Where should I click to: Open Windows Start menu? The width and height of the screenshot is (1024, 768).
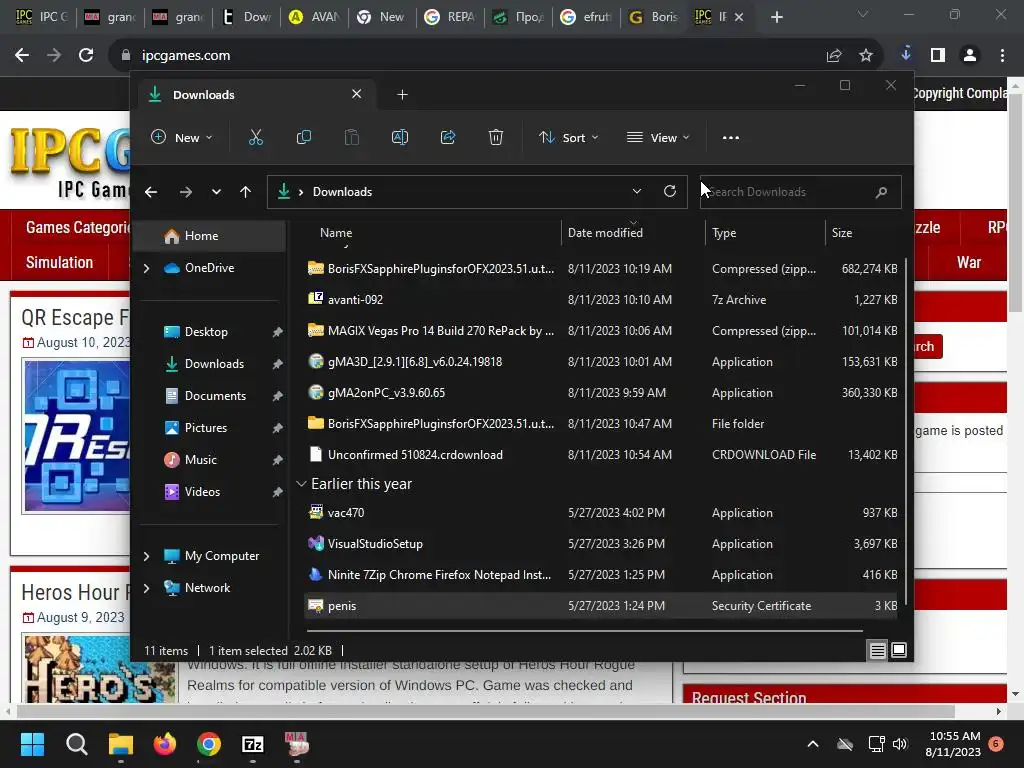(32, 744)
